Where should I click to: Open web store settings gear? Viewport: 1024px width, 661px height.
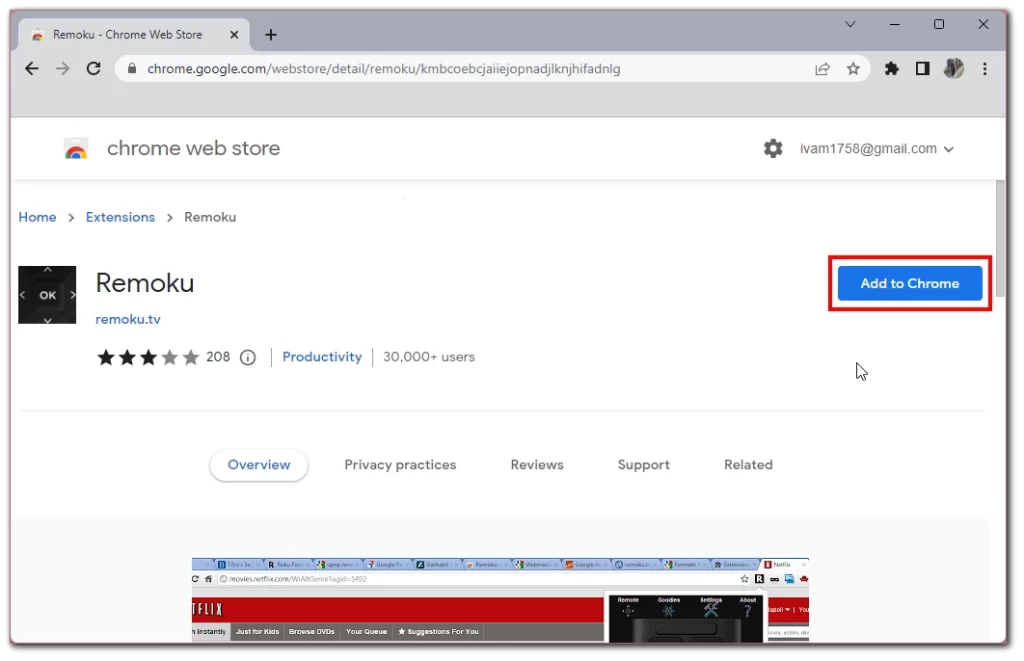point(773,148)
